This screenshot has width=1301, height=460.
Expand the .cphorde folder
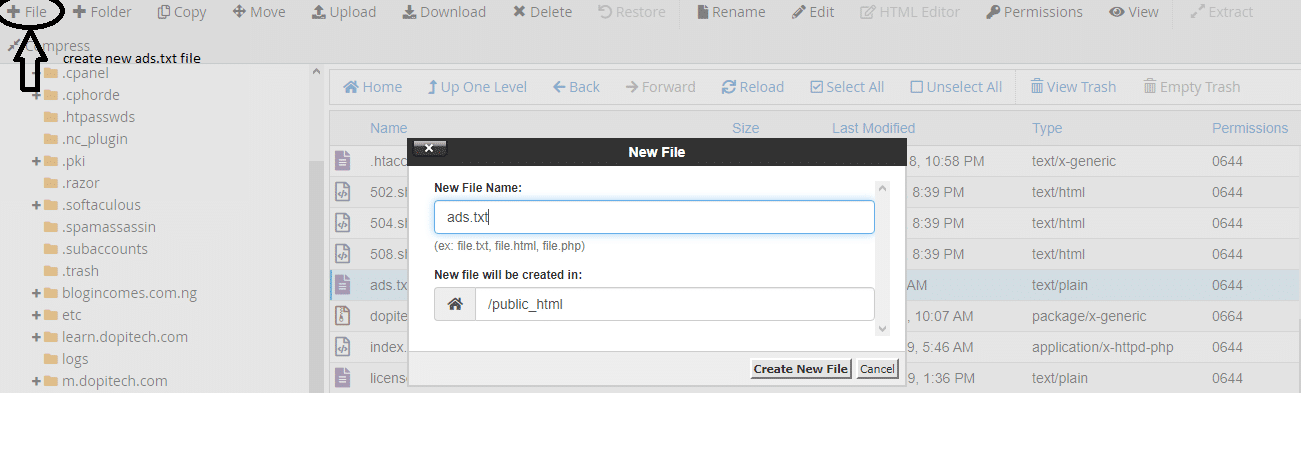coord(36,95)
